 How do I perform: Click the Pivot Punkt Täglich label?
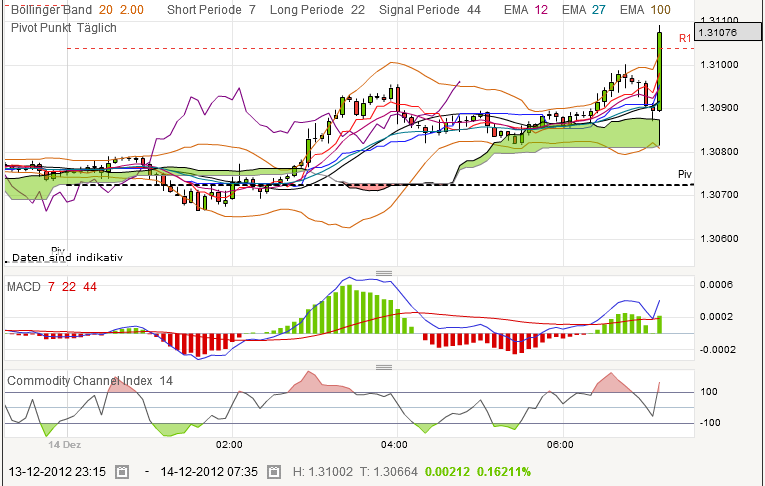pos(64,28)
